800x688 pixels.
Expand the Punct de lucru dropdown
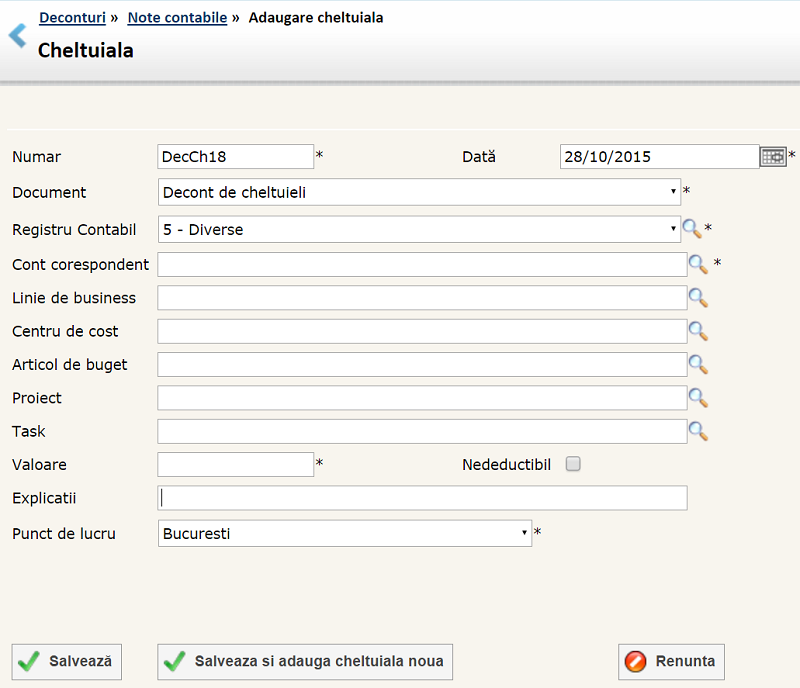tap(344, 533)
